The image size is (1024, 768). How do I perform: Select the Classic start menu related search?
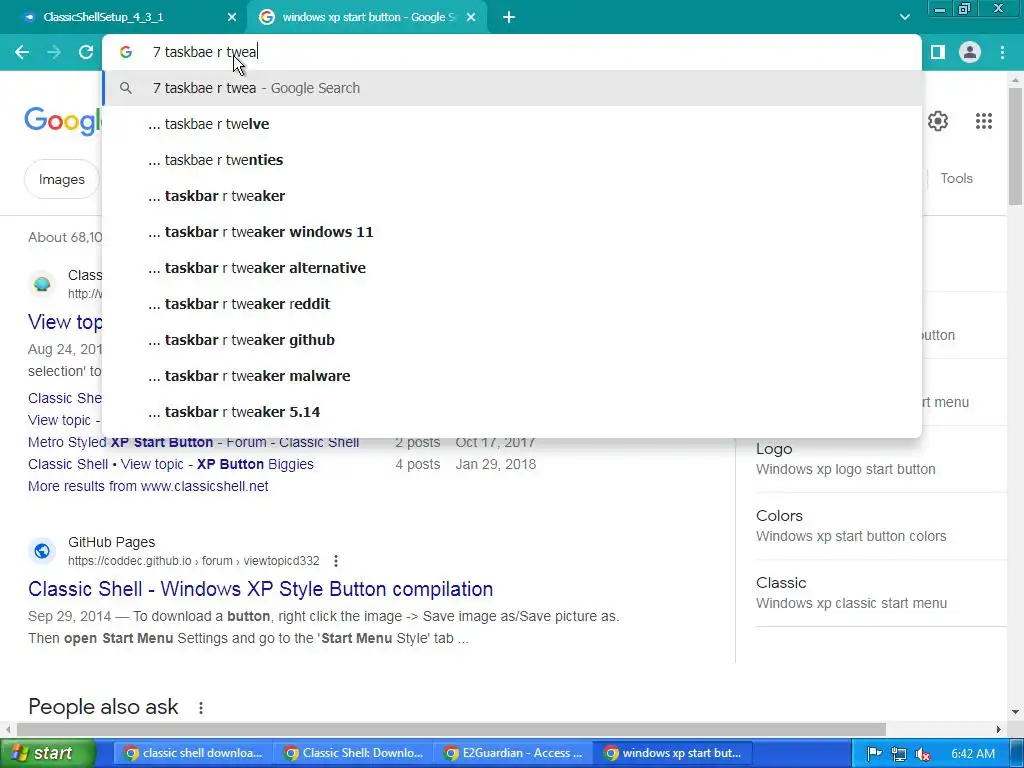click(880, 593)
